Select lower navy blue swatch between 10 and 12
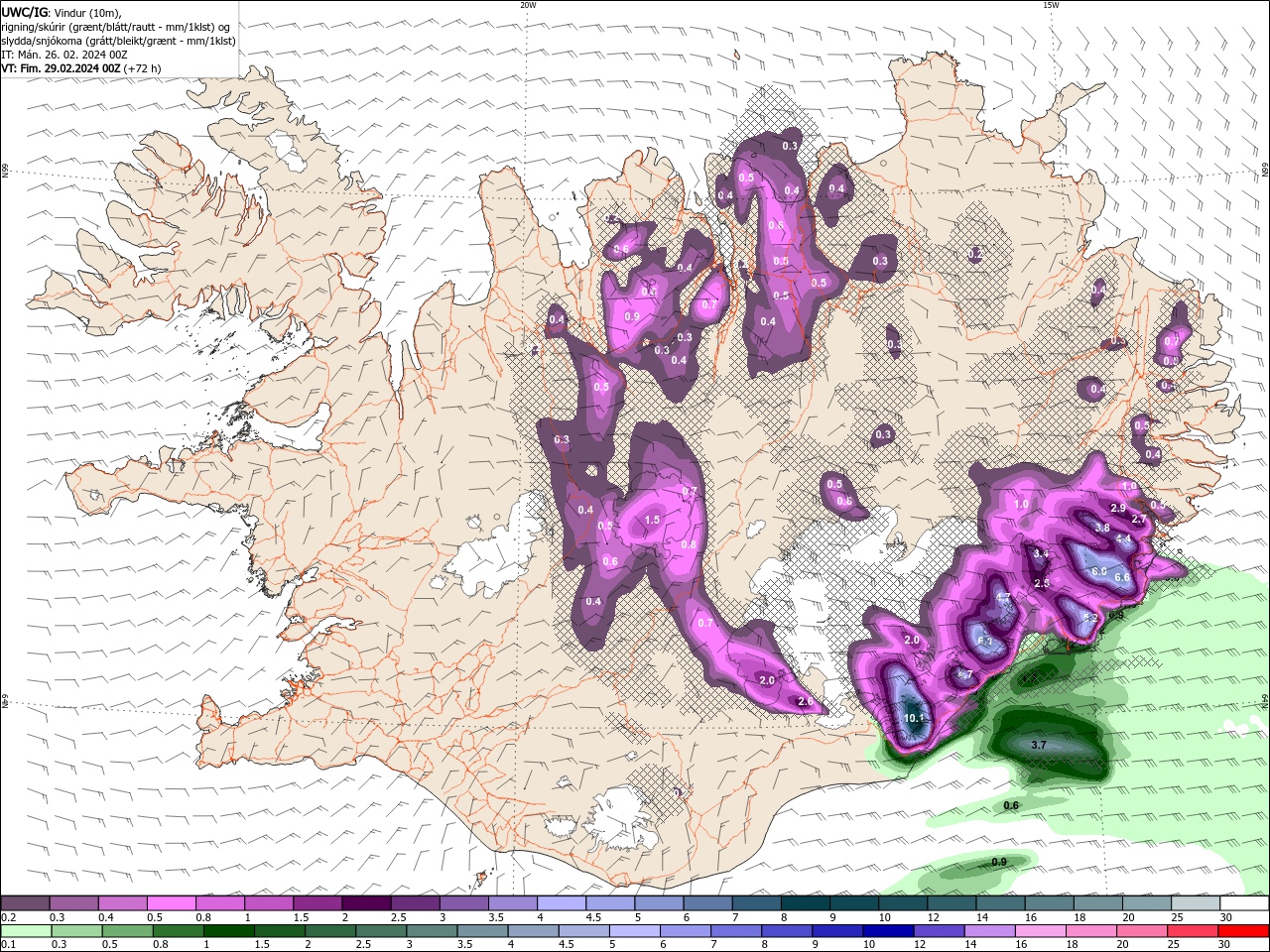This screenshot has height=952, width=1270. click(889, 931)
